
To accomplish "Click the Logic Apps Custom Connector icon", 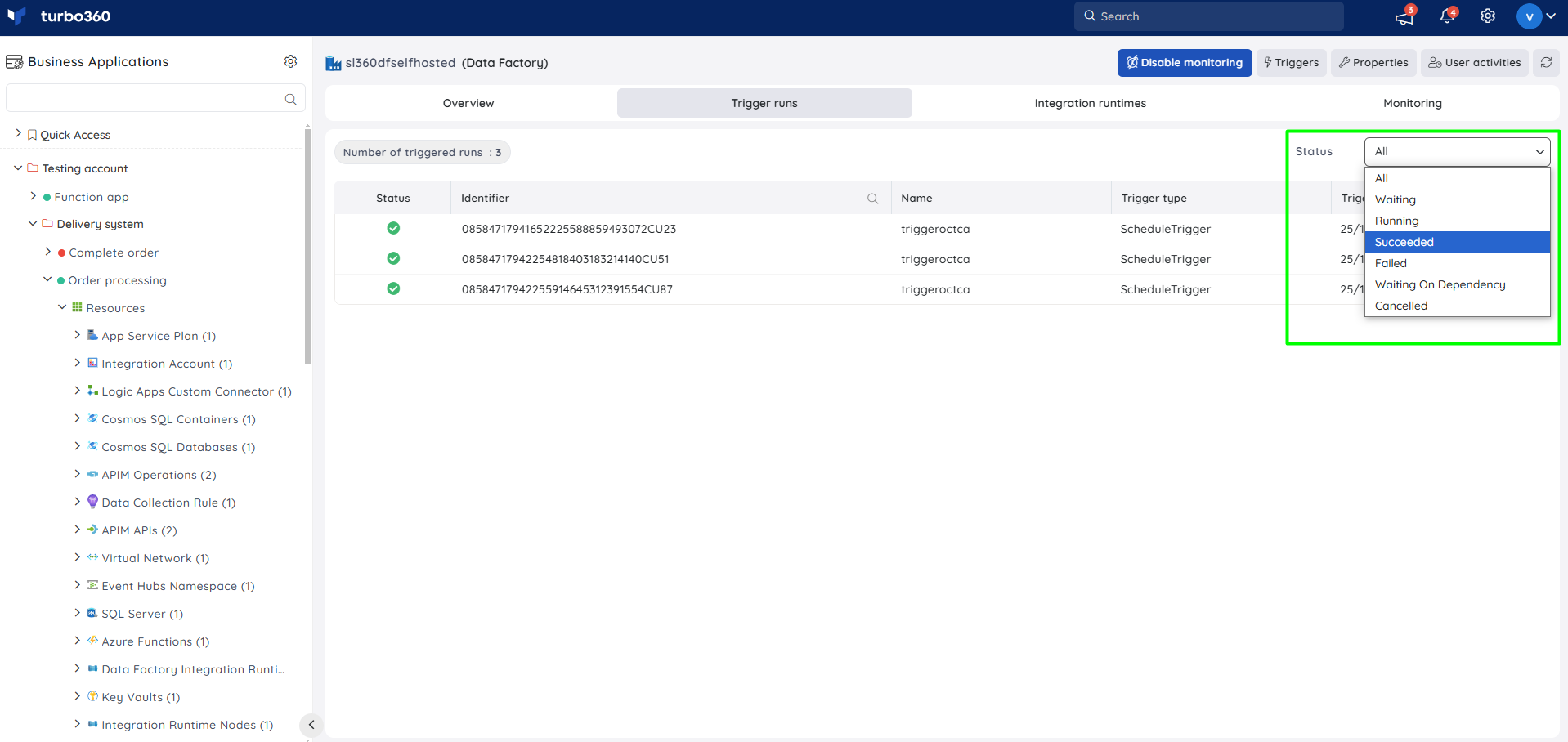I will coord(92,391).
